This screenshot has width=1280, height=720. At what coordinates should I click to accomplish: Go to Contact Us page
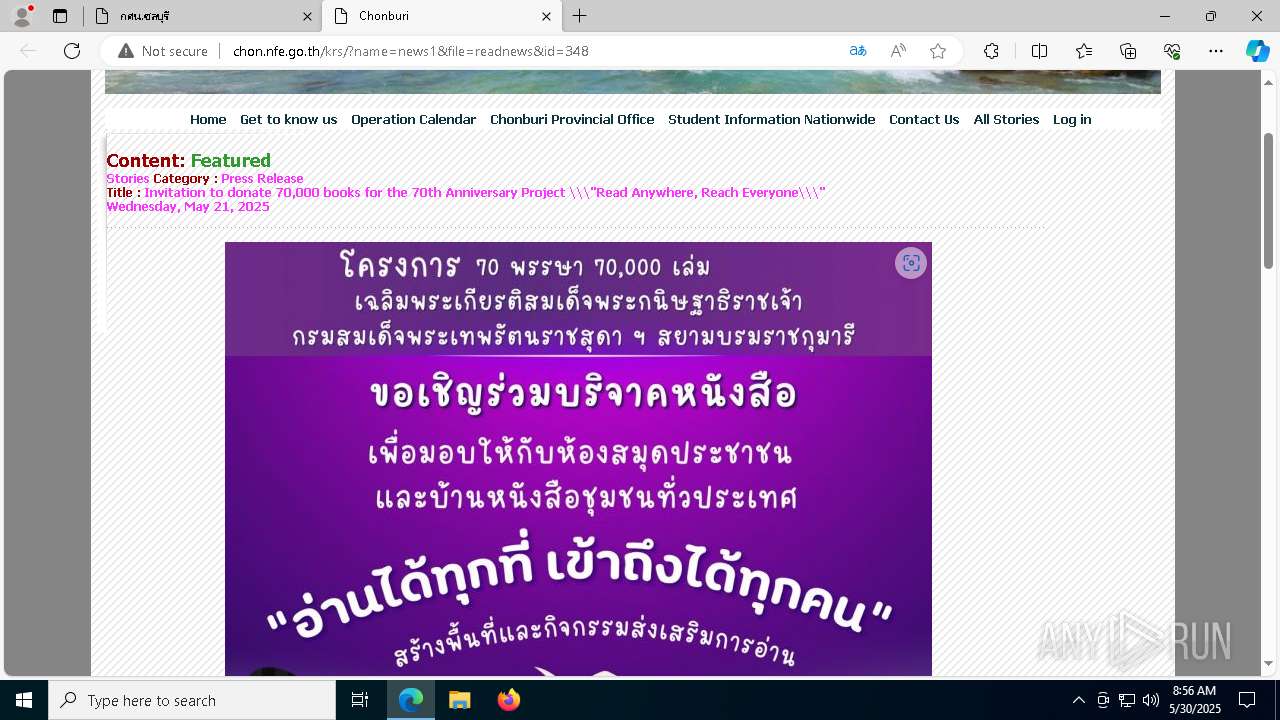pyautogui.click(x=924, y=119)
